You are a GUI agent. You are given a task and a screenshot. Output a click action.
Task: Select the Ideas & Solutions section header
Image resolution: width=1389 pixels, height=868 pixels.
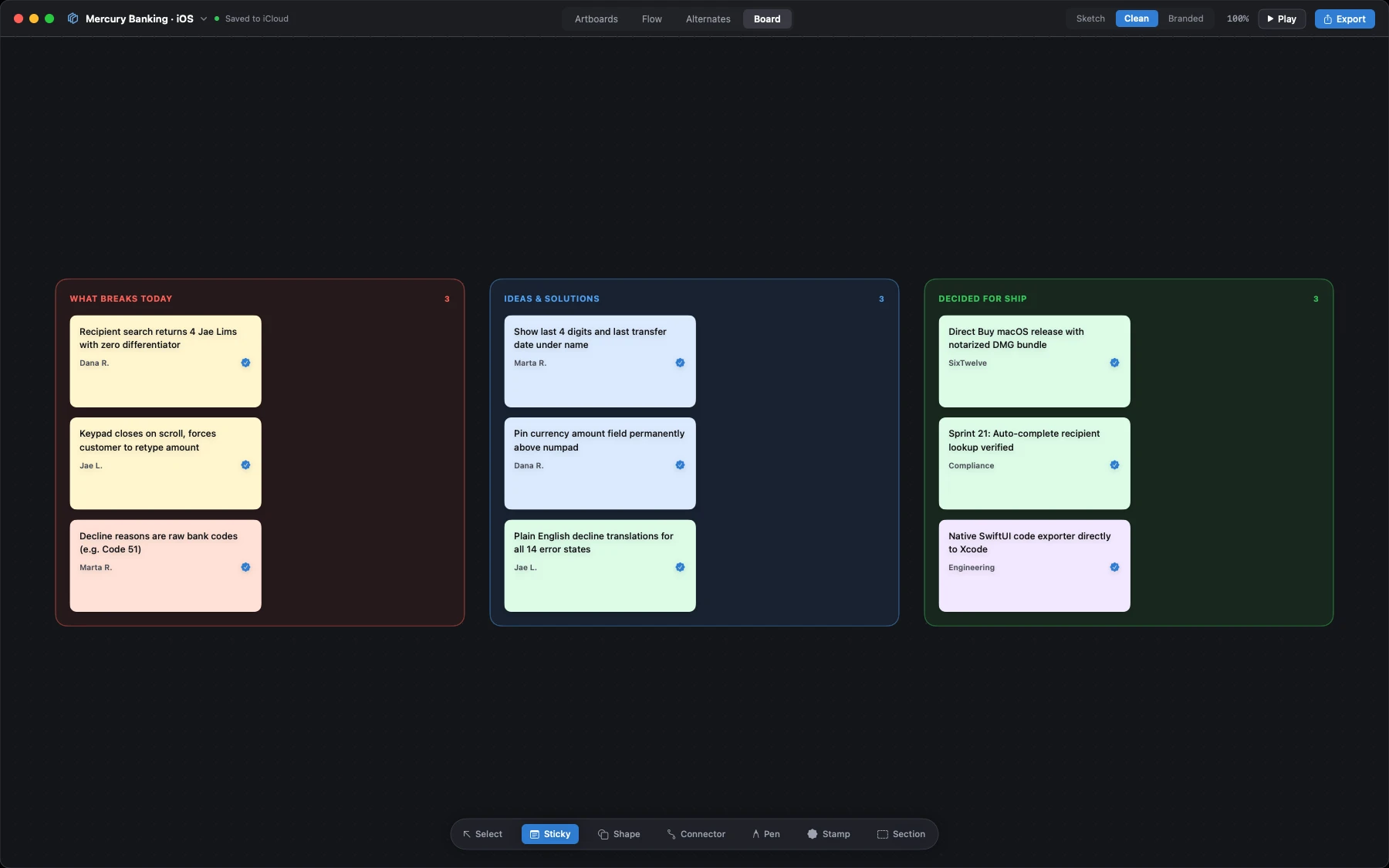[x=552, y=299]
